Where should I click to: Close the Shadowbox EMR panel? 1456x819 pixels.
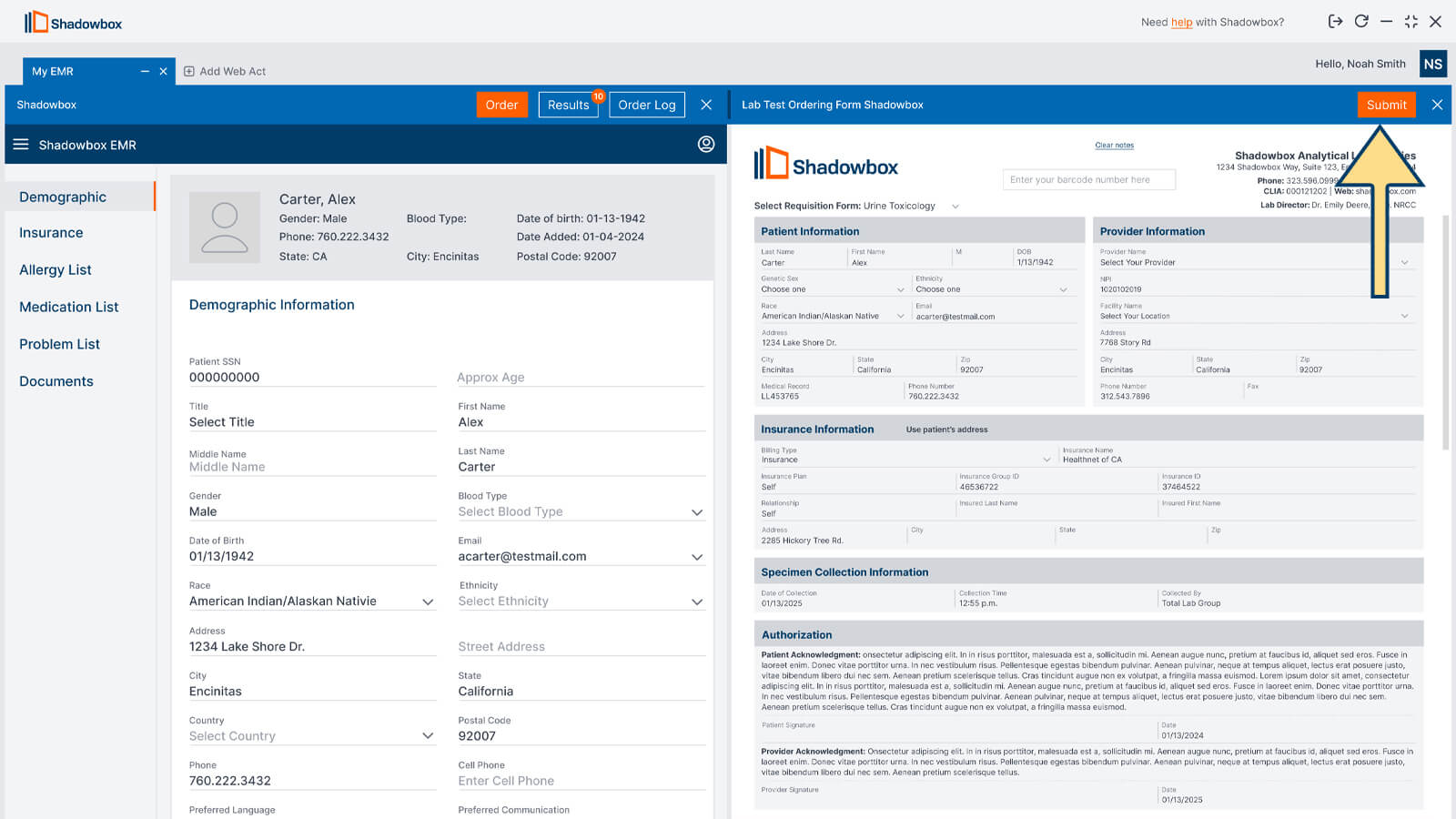[706, 105]
